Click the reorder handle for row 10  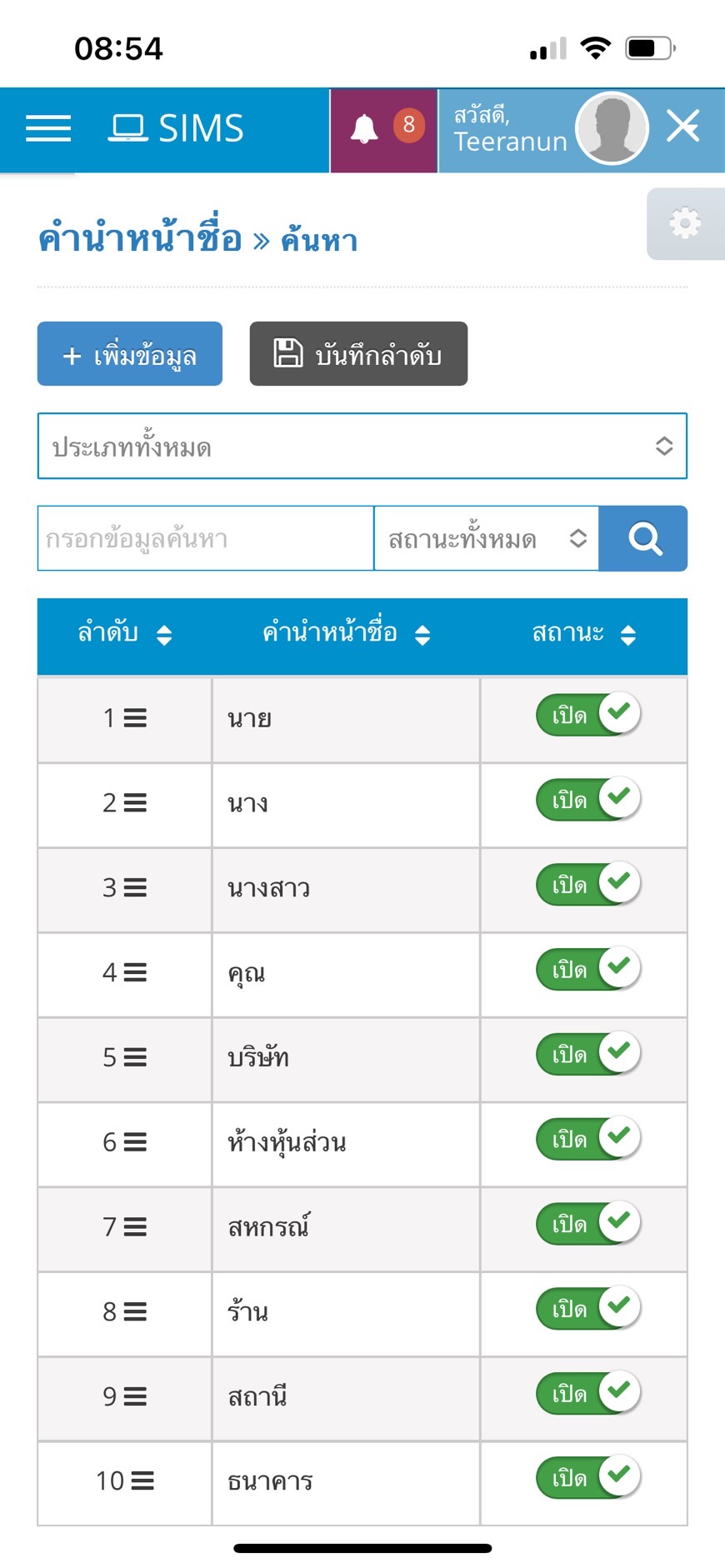[143, 1481]
